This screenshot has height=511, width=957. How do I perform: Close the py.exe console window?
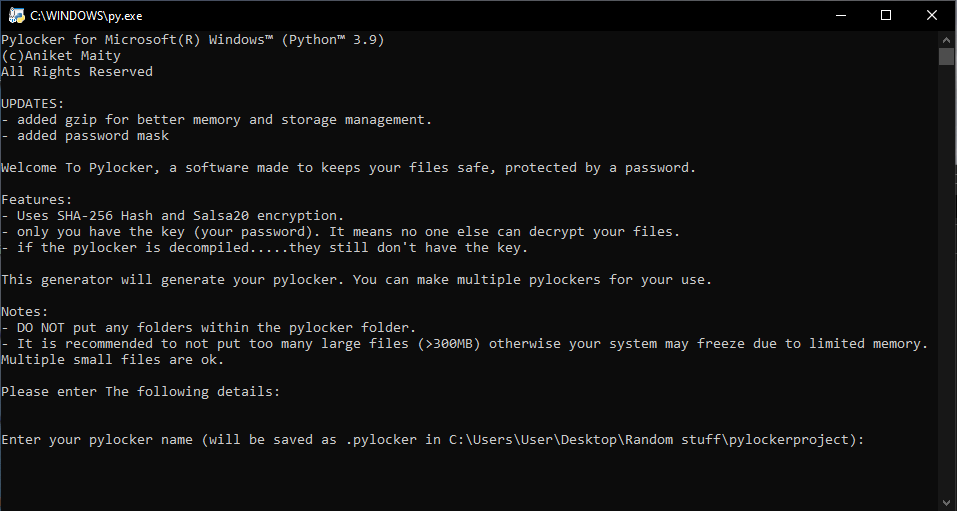click(932, 15)
